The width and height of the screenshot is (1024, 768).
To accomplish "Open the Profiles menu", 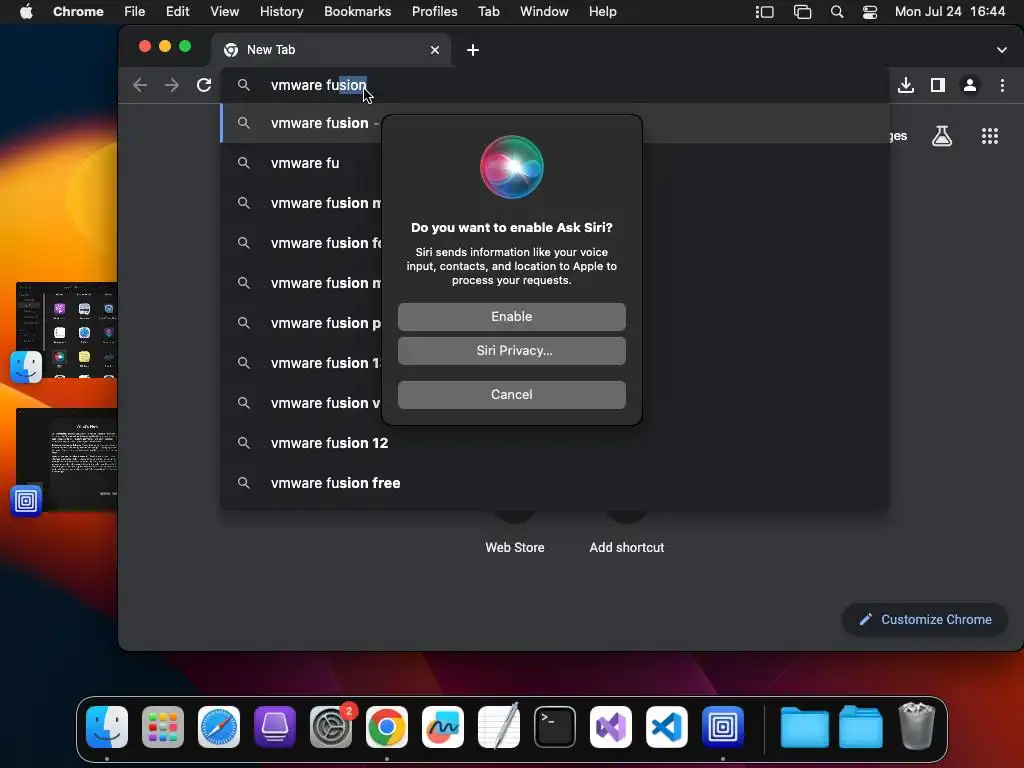I will pyautogui.click(x=434, y=12).
